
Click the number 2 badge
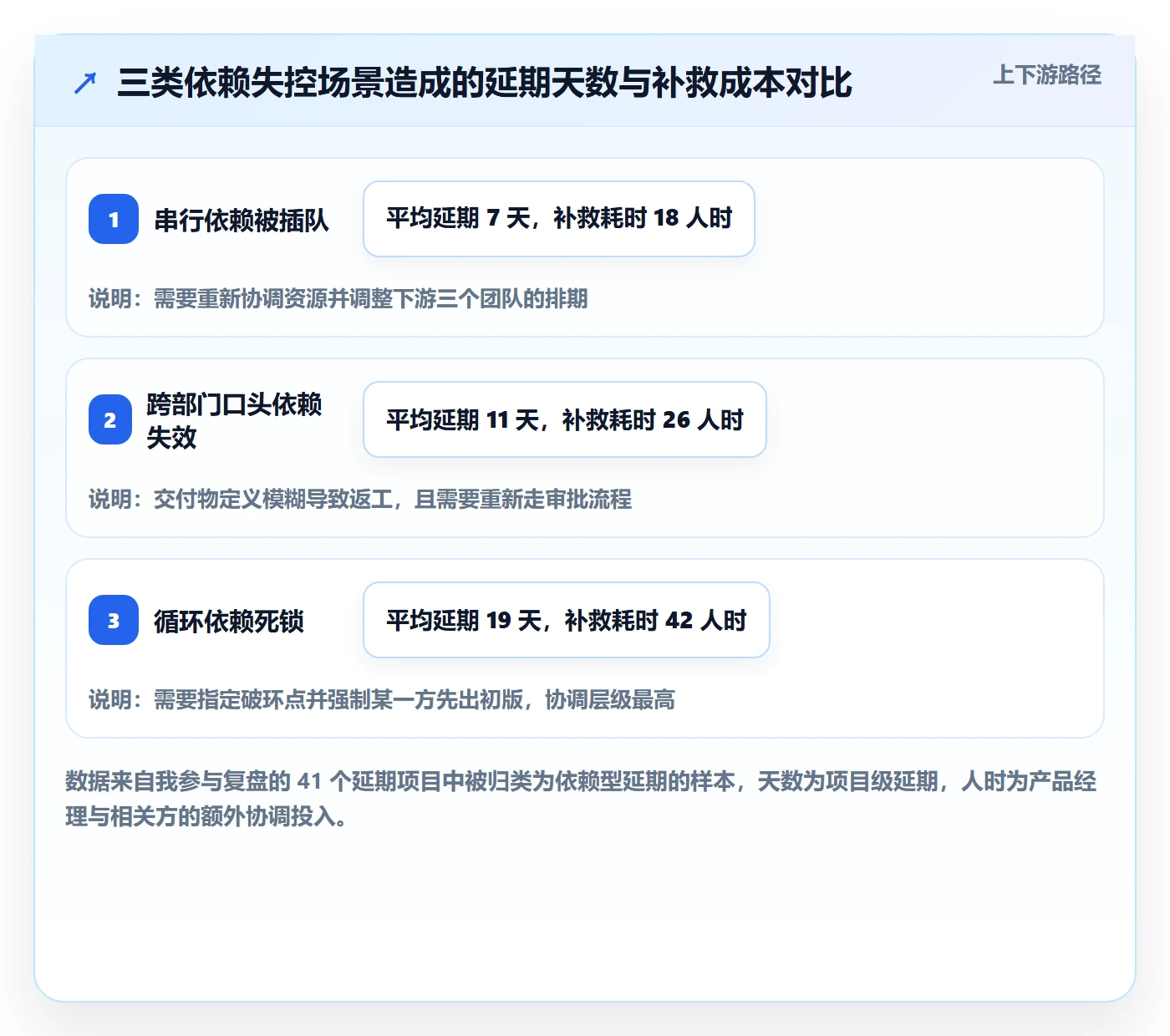coord(110,419)
